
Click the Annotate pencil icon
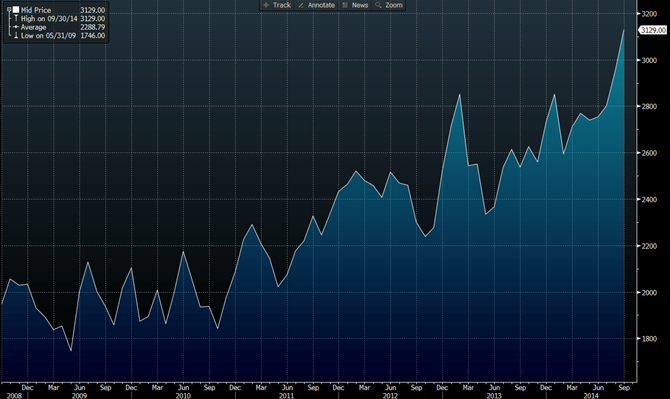pos(301,5)
